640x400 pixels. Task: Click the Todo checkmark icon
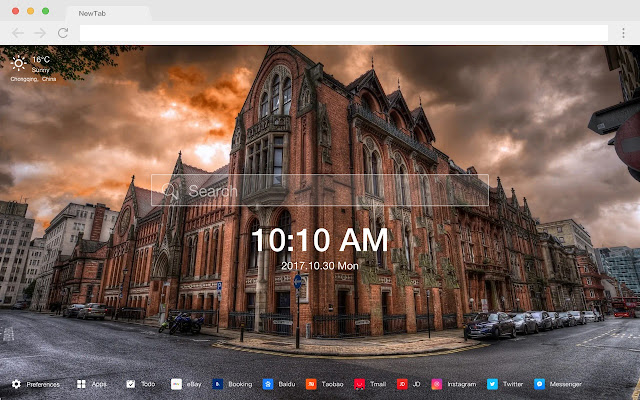click(131, 384)
